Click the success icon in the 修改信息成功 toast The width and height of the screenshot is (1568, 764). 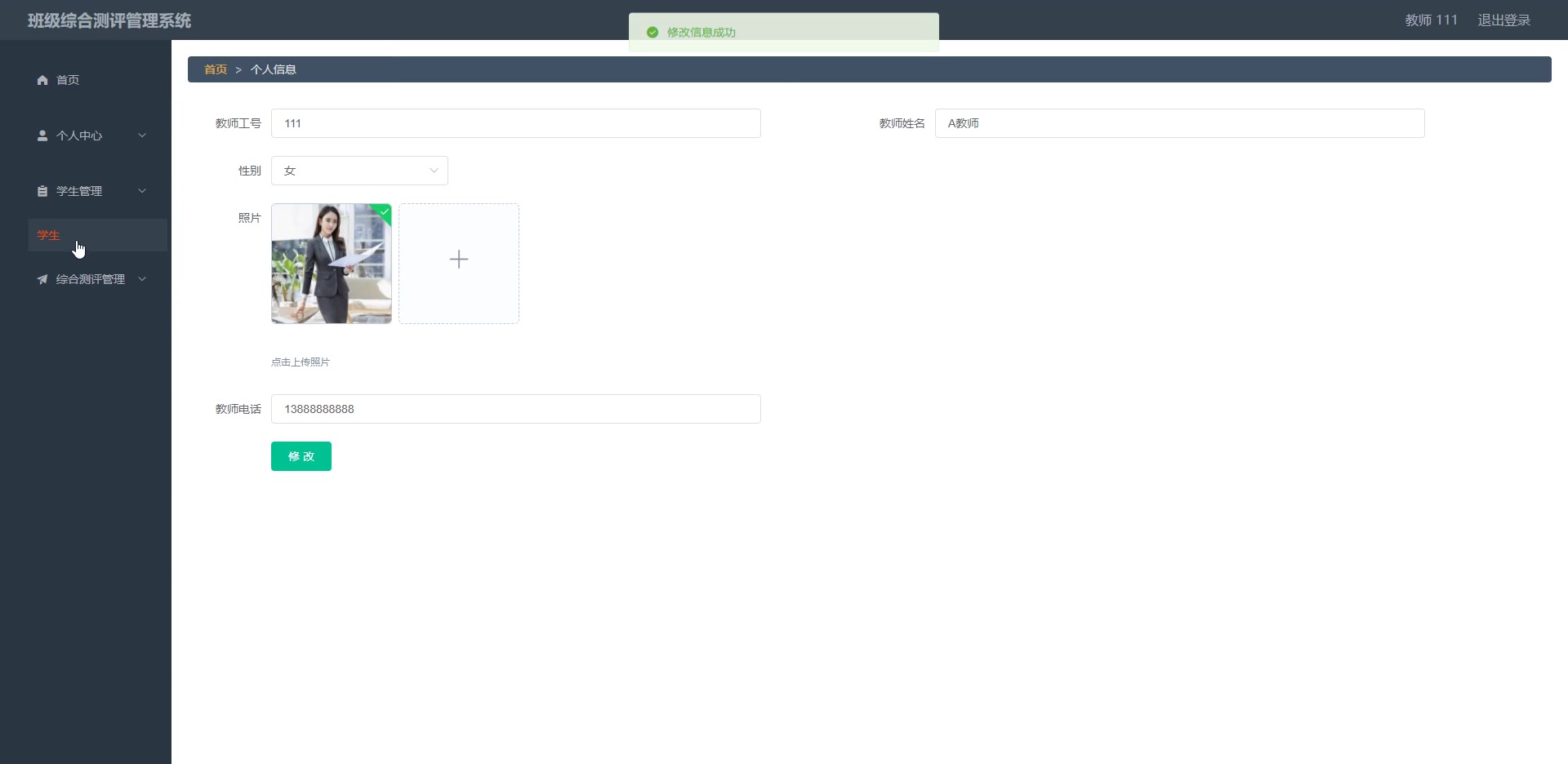coord(652,33)
